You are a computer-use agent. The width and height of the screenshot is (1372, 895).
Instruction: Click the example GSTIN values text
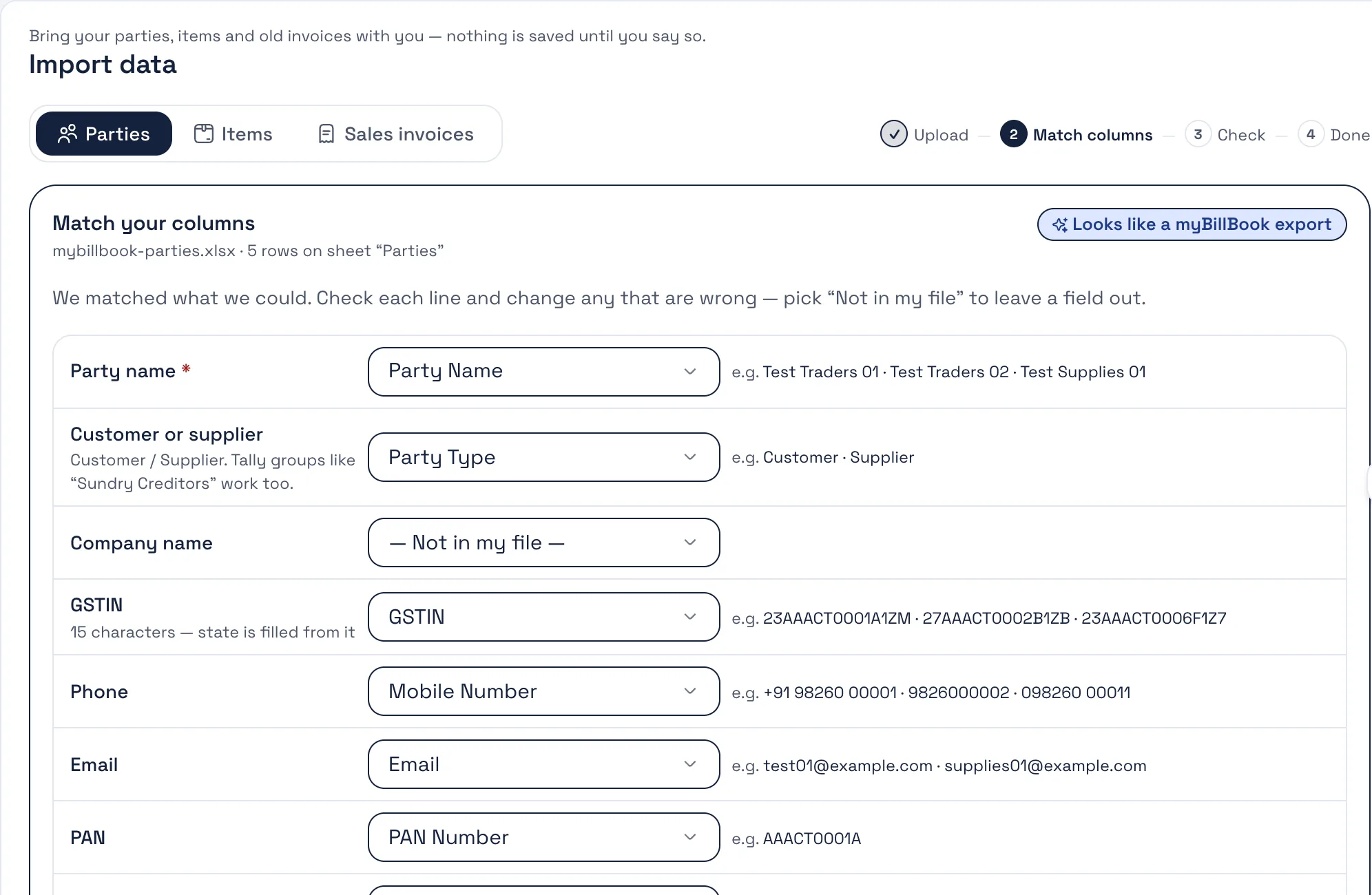pos(995,618)
